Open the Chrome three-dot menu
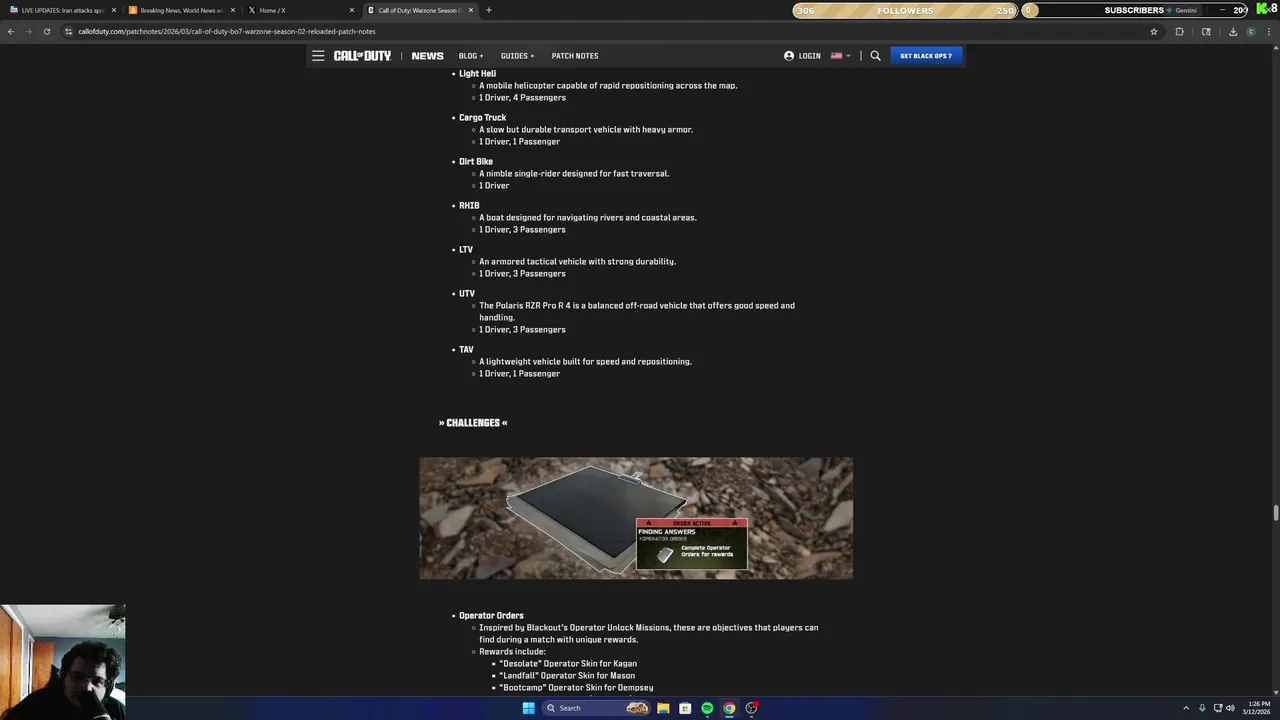 pos(1269,31)
